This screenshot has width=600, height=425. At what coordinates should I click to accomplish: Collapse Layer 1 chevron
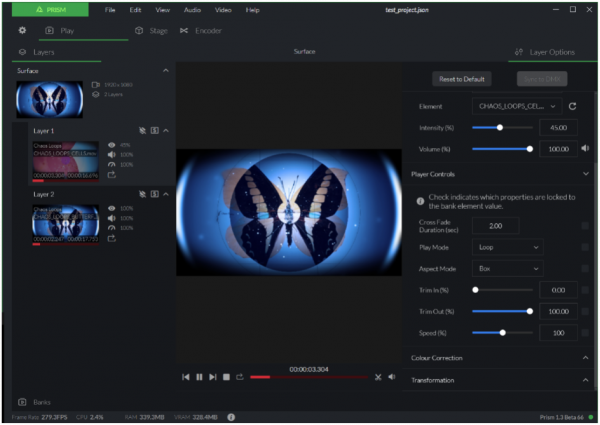pos(166,131)
